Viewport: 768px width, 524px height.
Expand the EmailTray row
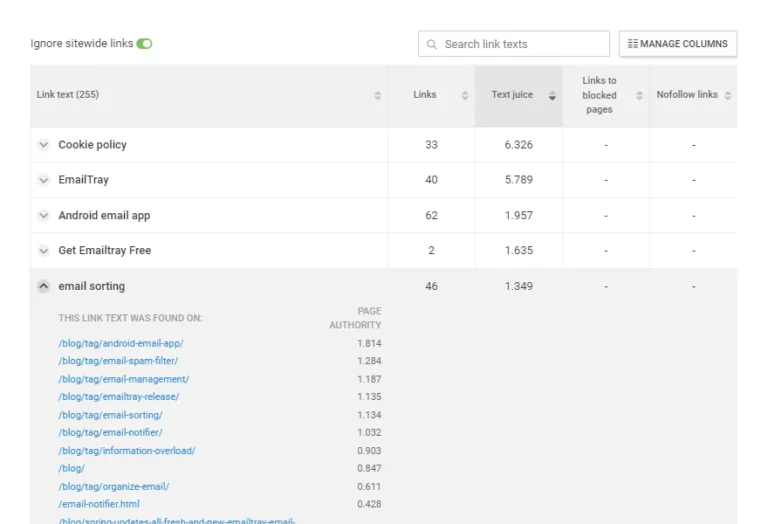[x=44, y=180]
